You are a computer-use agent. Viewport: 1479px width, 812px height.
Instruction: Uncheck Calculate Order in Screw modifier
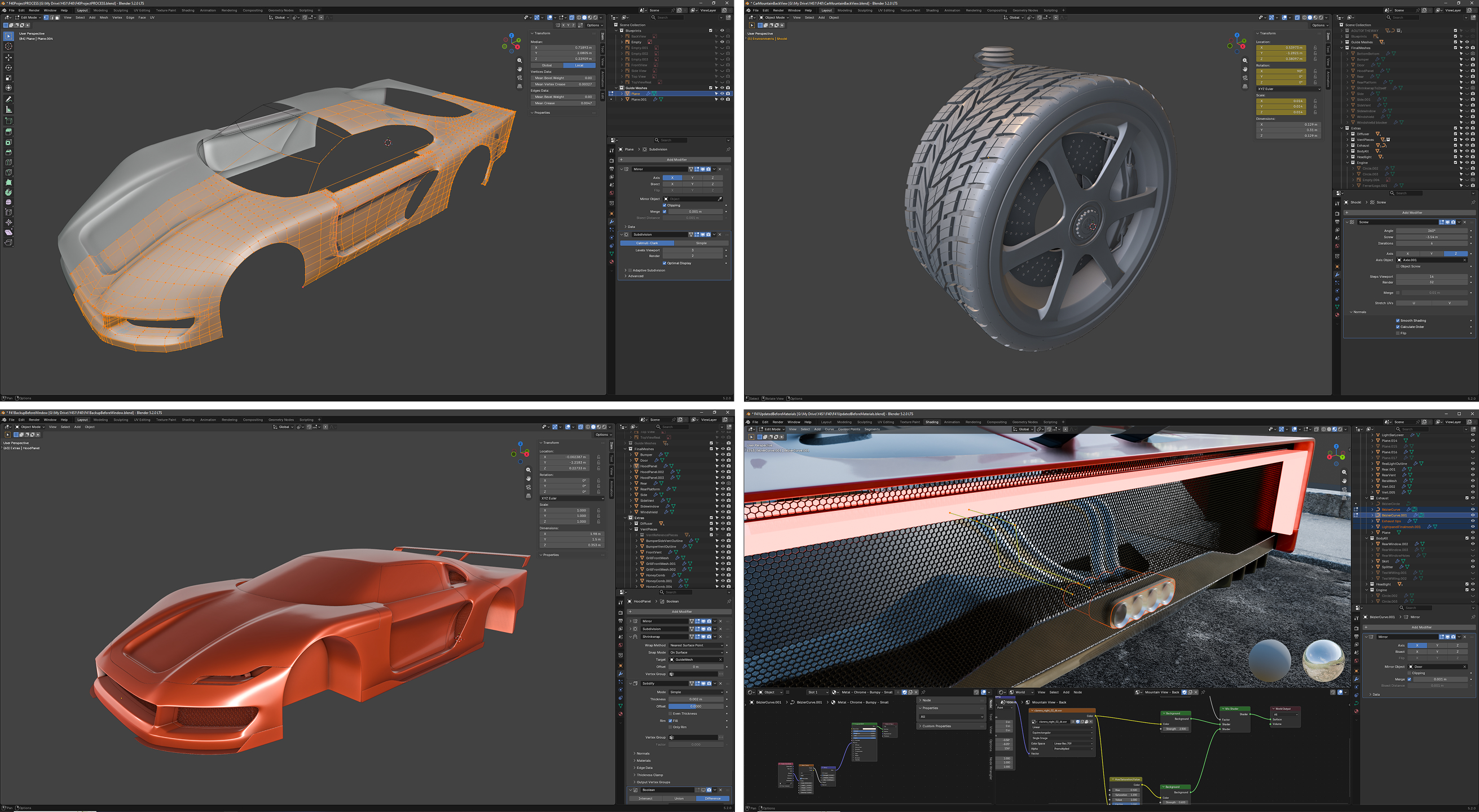(x=1397, y=327)
